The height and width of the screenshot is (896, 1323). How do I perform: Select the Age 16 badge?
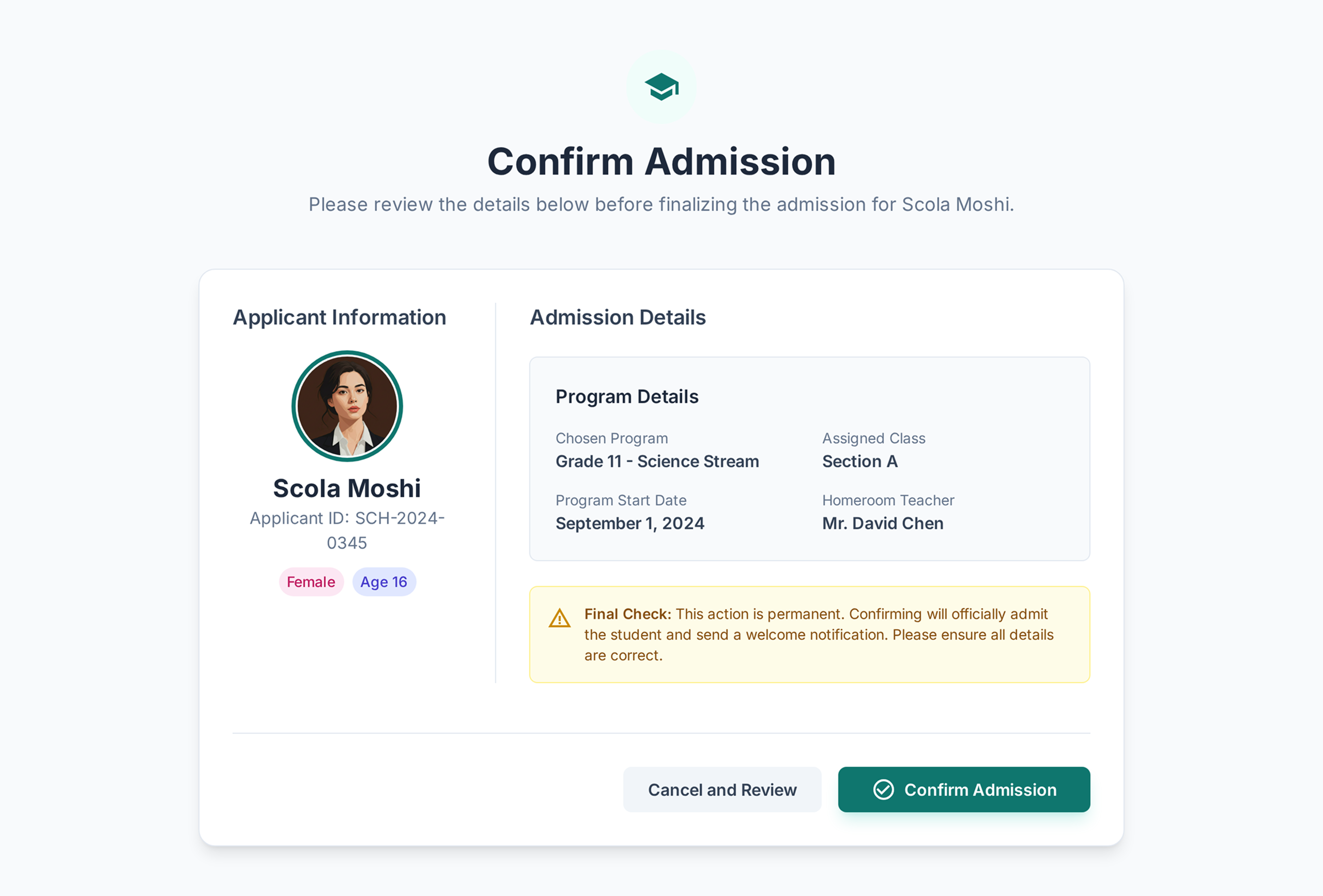pos(383,582)
